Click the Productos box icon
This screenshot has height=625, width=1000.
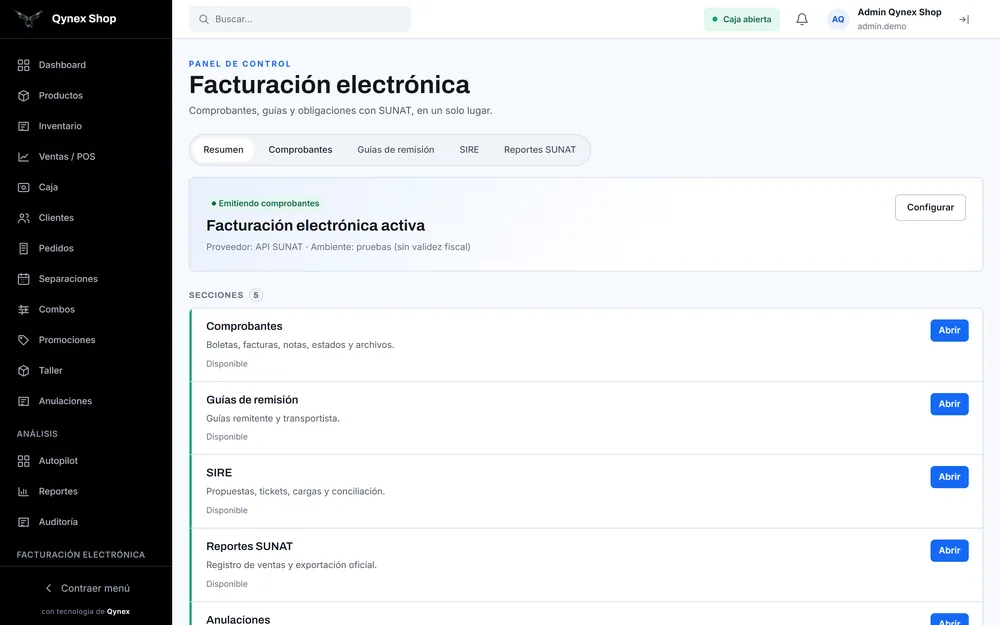tap(24, 96)
